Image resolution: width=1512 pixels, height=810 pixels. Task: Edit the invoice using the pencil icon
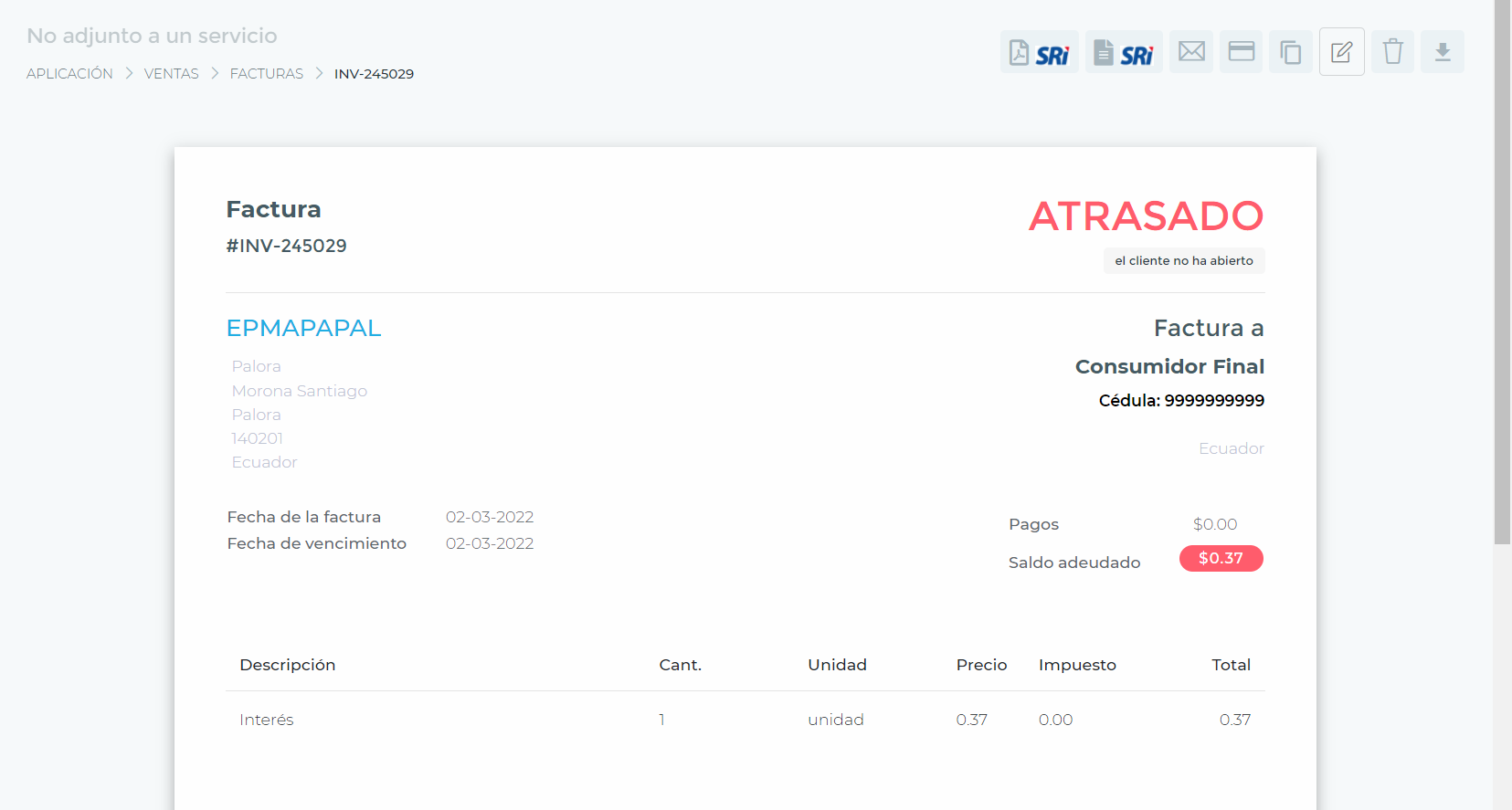coord(1341,52)
